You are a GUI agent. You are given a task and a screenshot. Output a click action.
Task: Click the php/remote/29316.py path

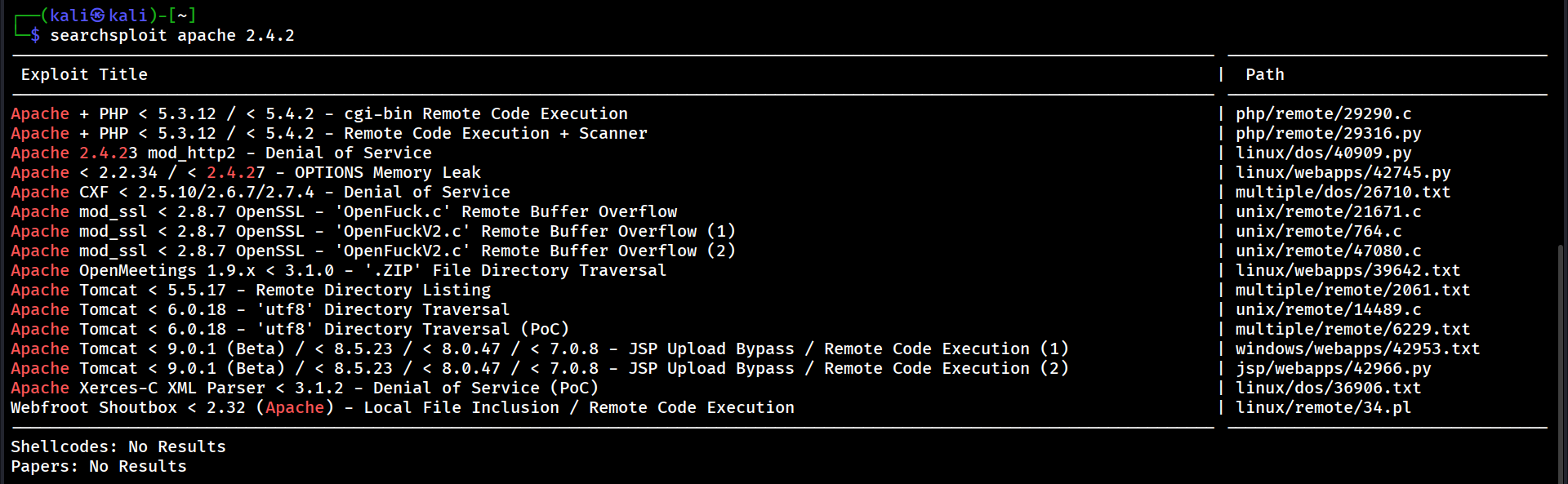coord(1328,134)
